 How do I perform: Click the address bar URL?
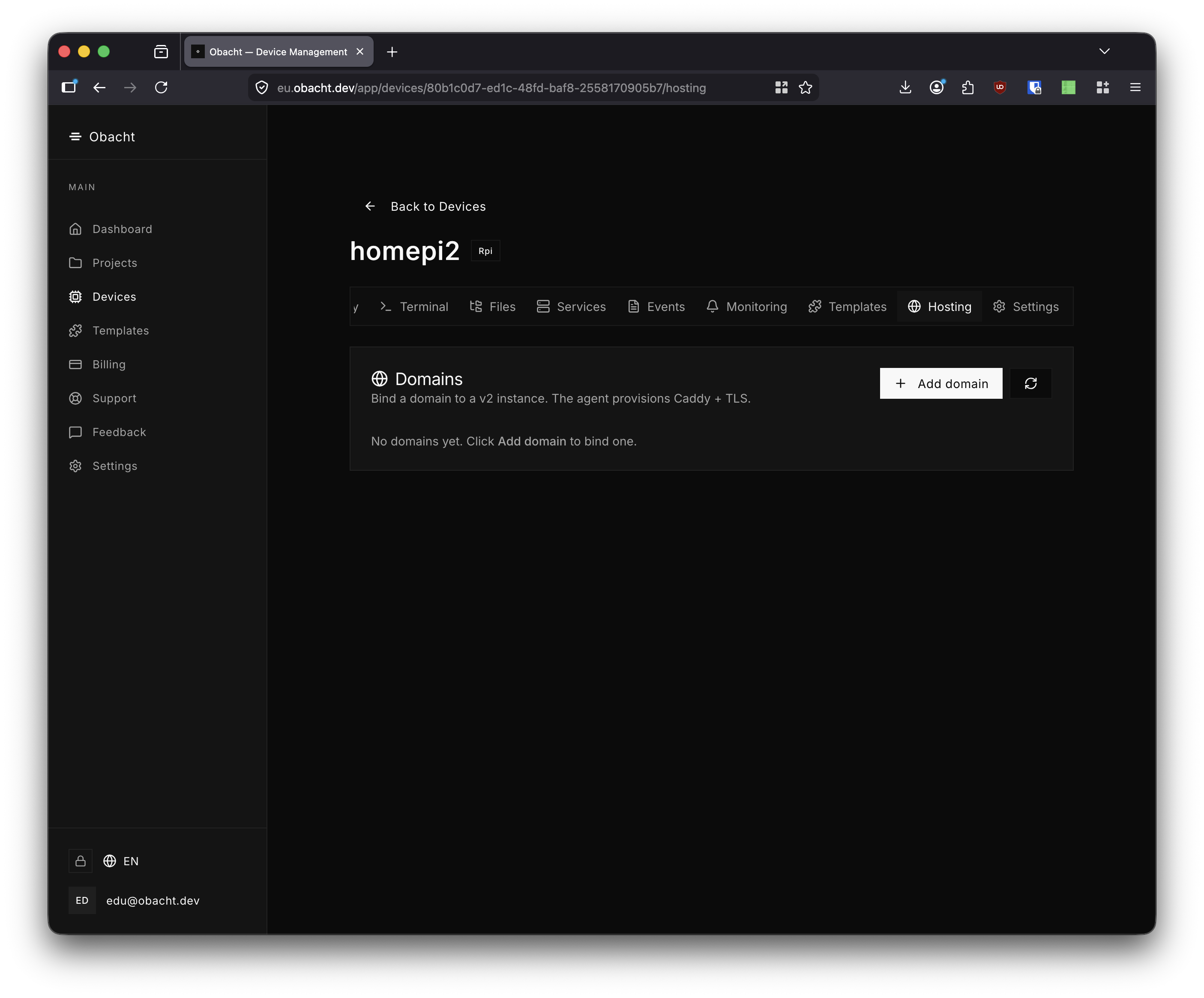coord(491,88)
